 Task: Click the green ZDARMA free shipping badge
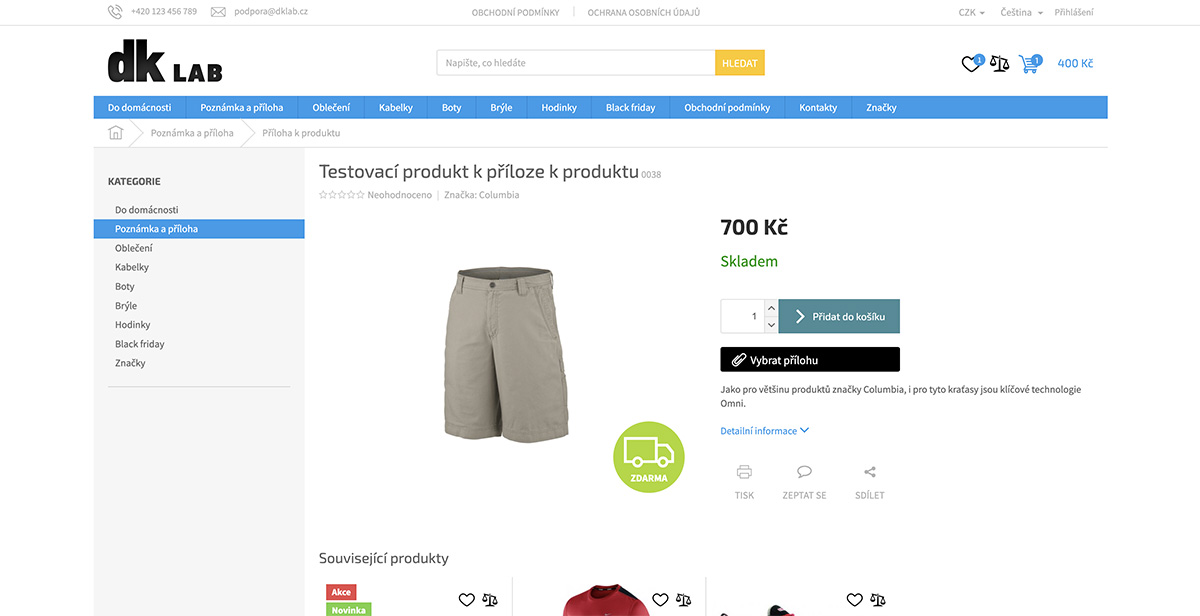[649, 456]
